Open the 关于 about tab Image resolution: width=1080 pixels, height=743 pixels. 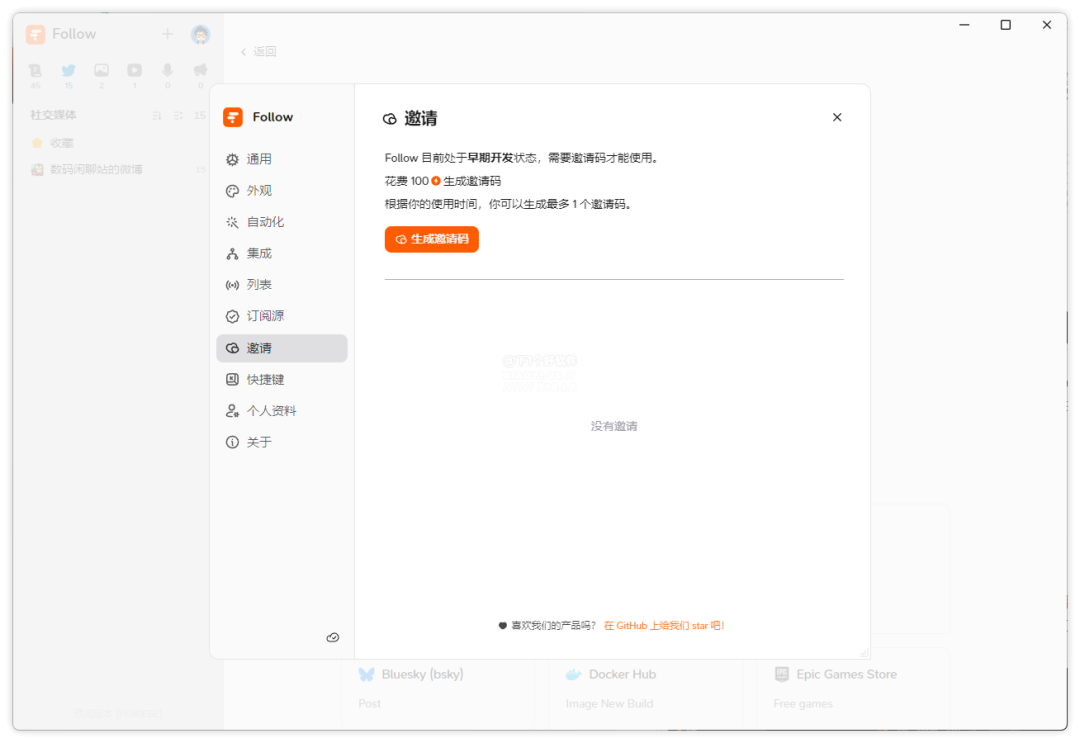point(282,442)
